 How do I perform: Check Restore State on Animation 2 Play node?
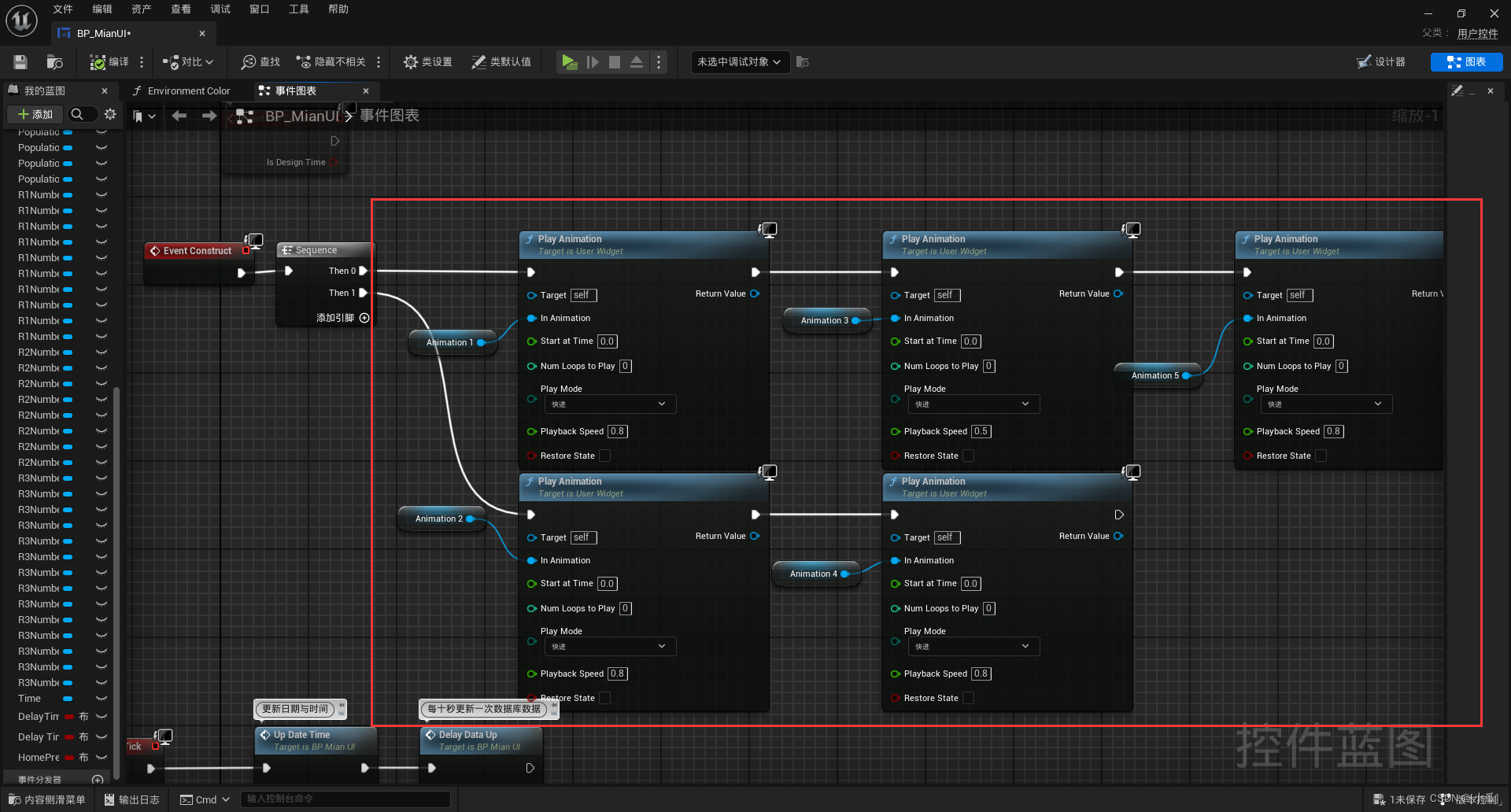point(605,698)
